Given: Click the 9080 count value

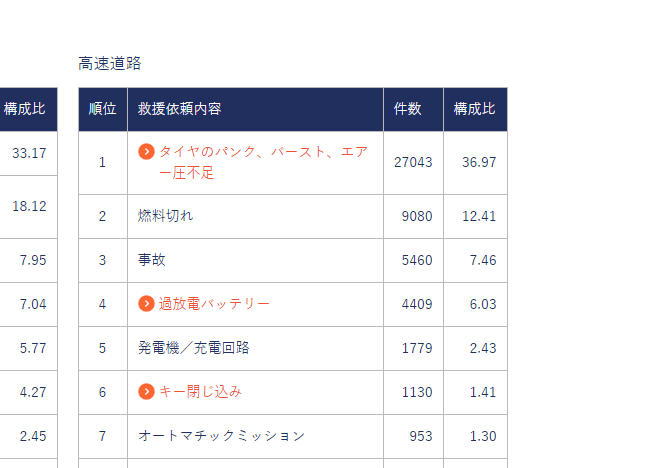Looking at the screenshot, I should (x=416, y=216).
